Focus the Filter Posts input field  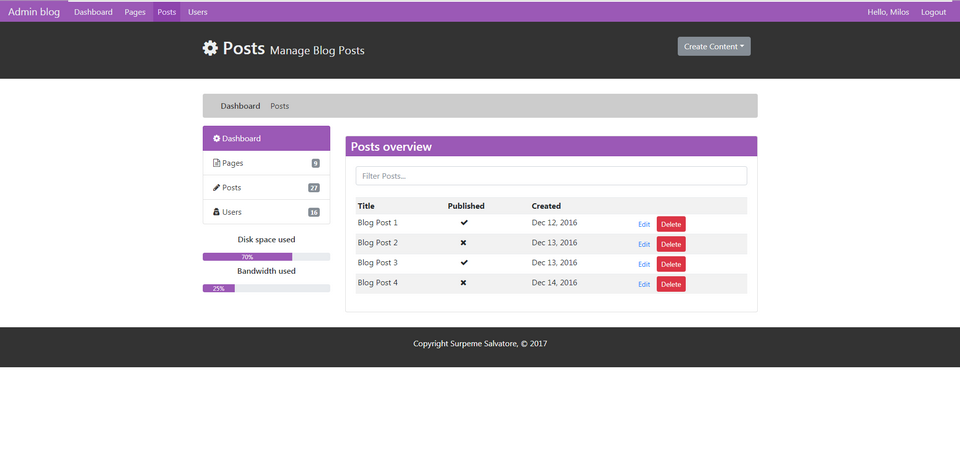tap(551, 176)
